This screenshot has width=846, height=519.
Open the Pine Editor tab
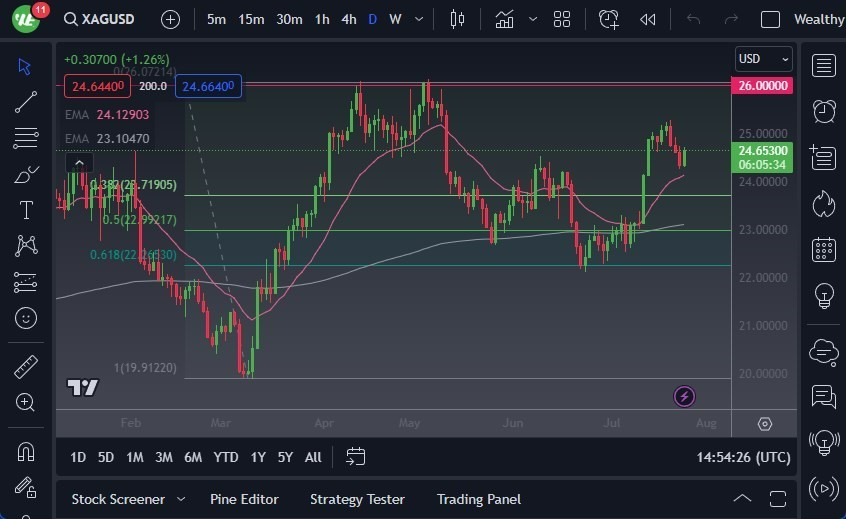click(244, 499)
